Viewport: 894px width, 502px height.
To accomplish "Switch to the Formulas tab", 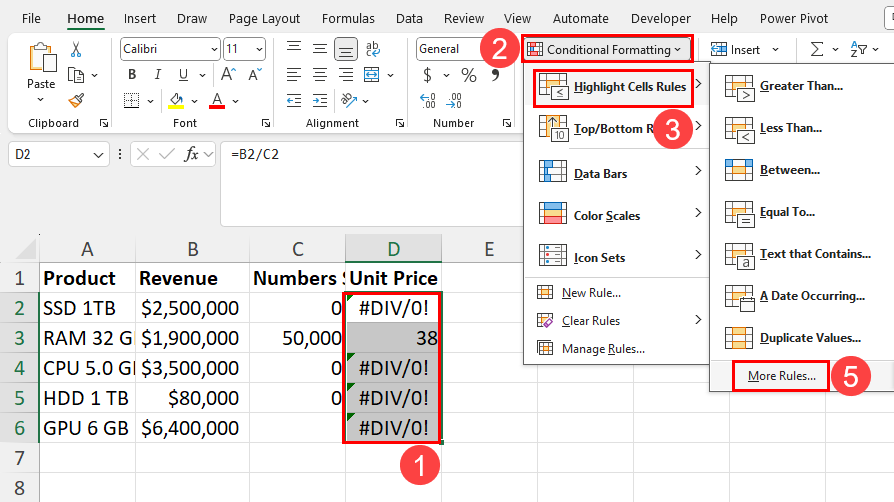I will point(348,19).
